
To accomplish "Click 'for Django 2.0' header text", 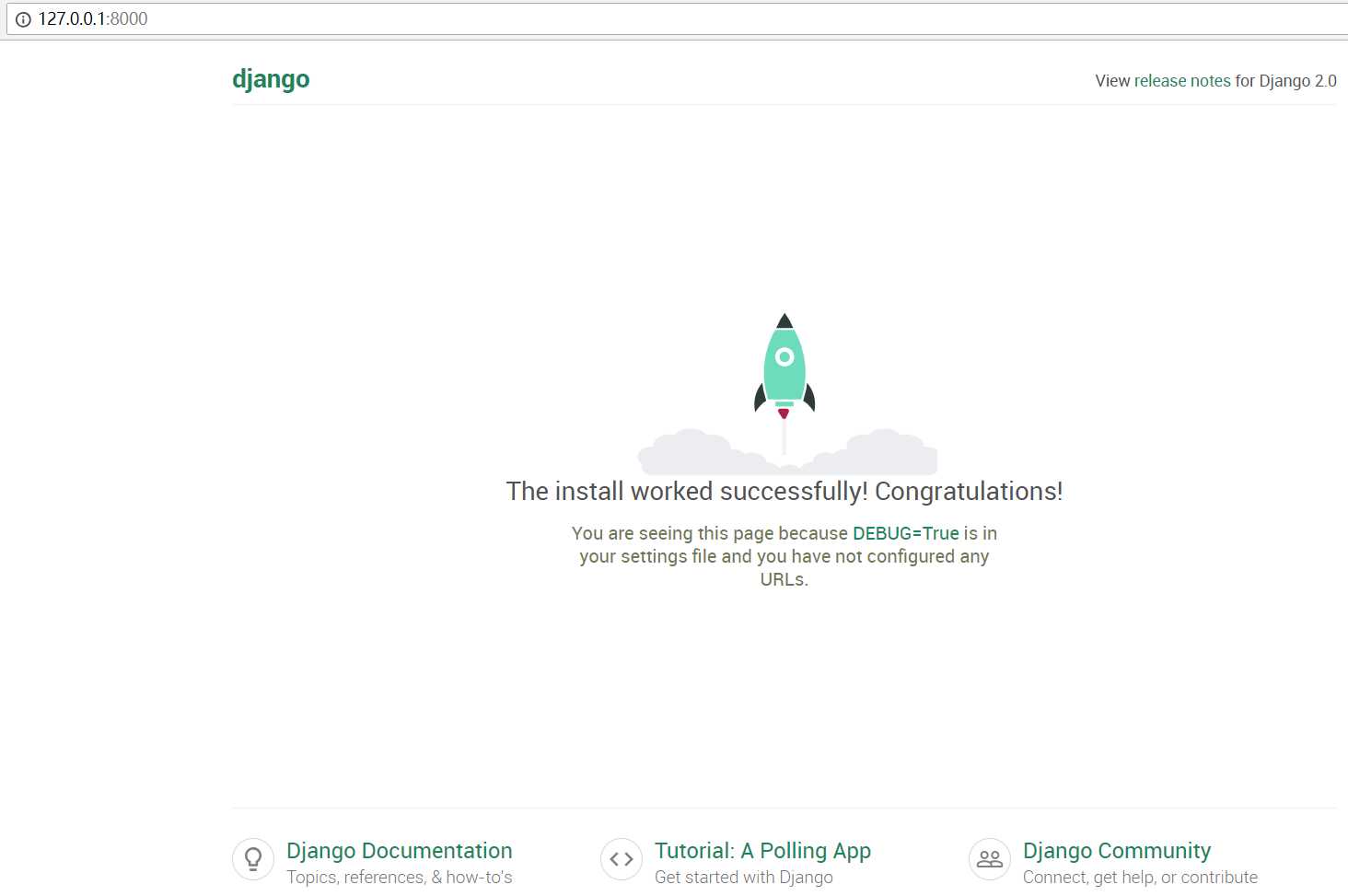I will (x=1285, y=81).
